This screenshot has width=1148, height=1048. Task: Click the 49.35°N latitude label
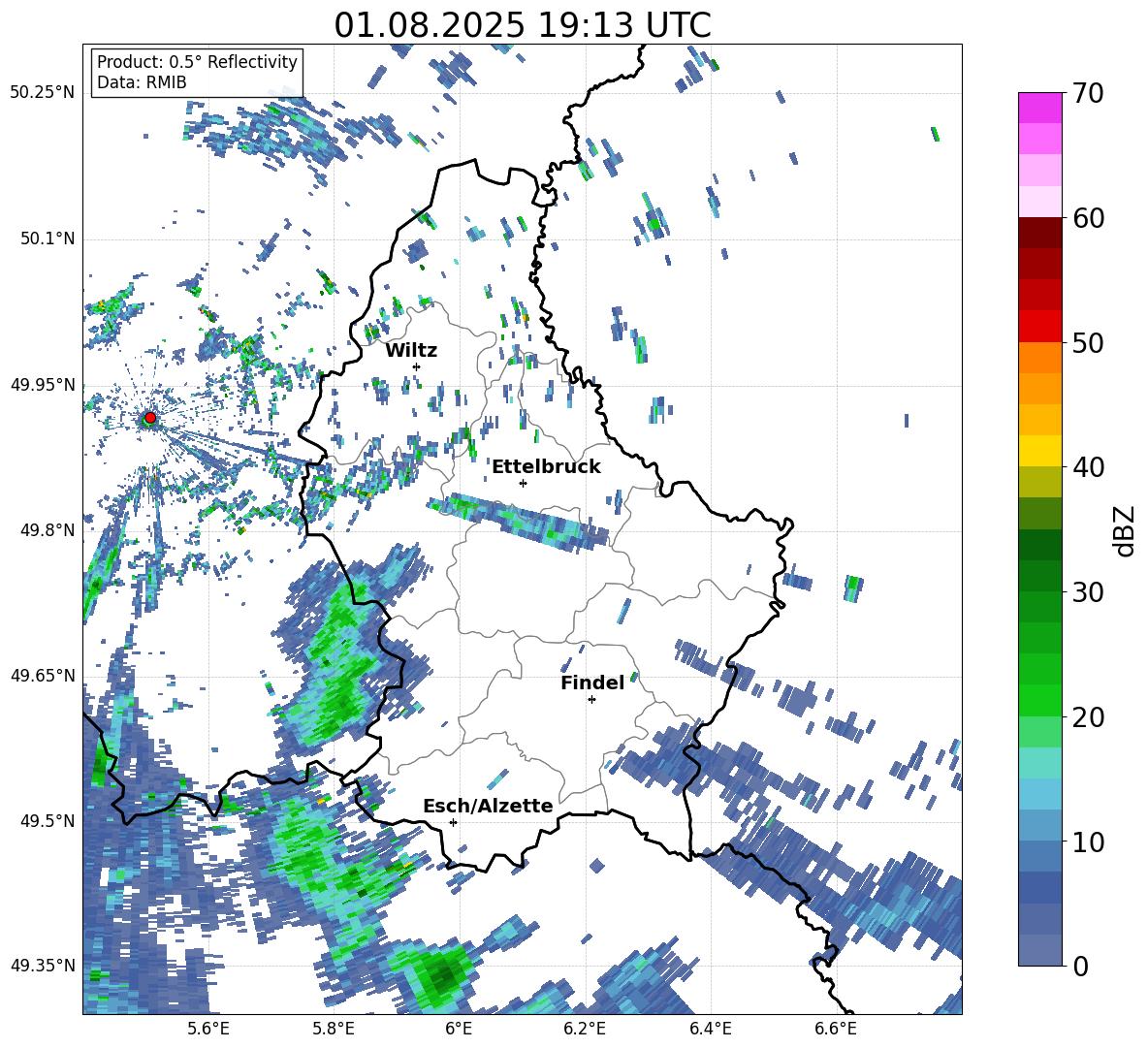tap(42, 966)
